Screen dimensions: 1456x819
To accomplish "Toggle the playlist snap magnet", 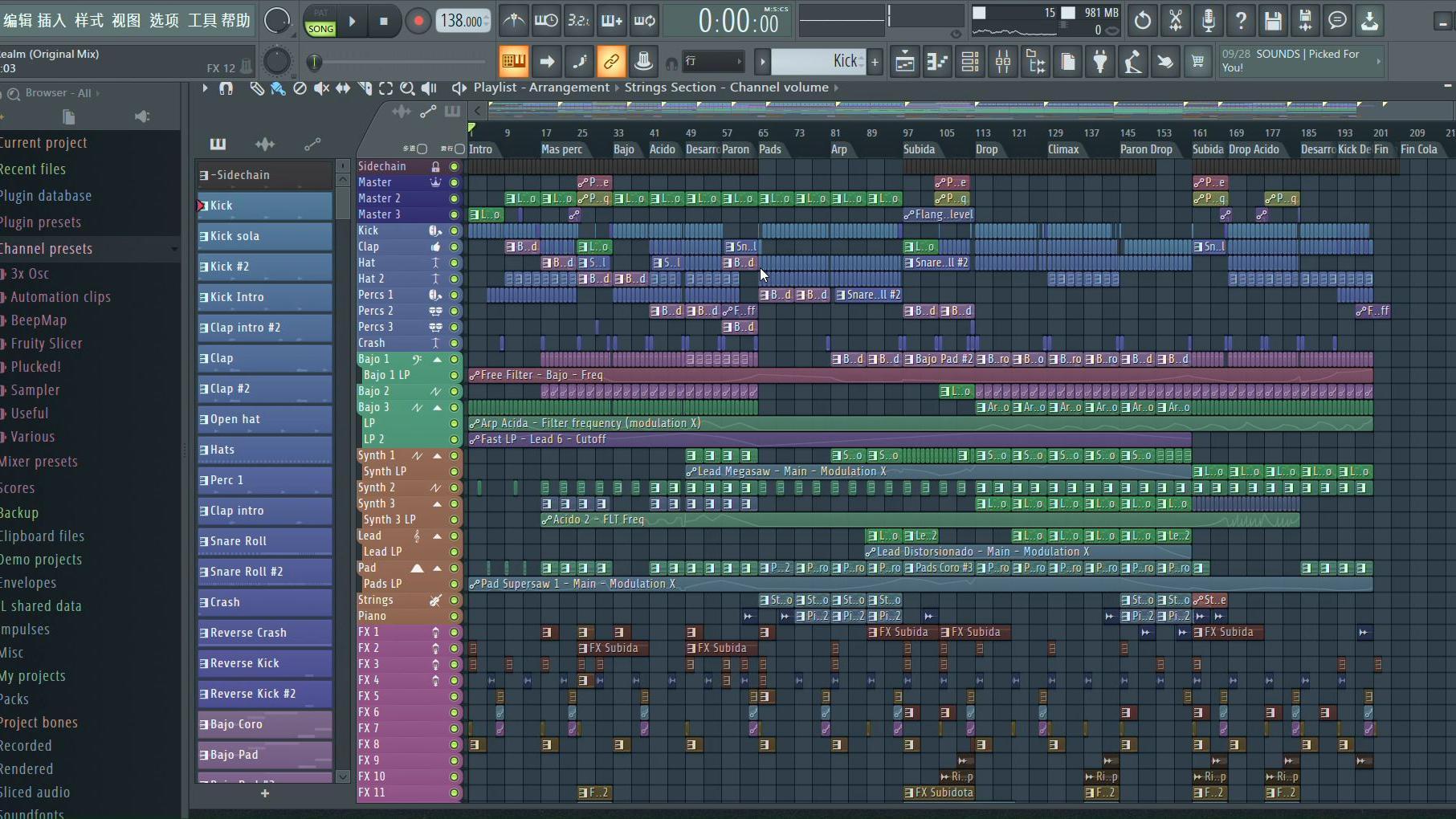I will tap(226, 88).
